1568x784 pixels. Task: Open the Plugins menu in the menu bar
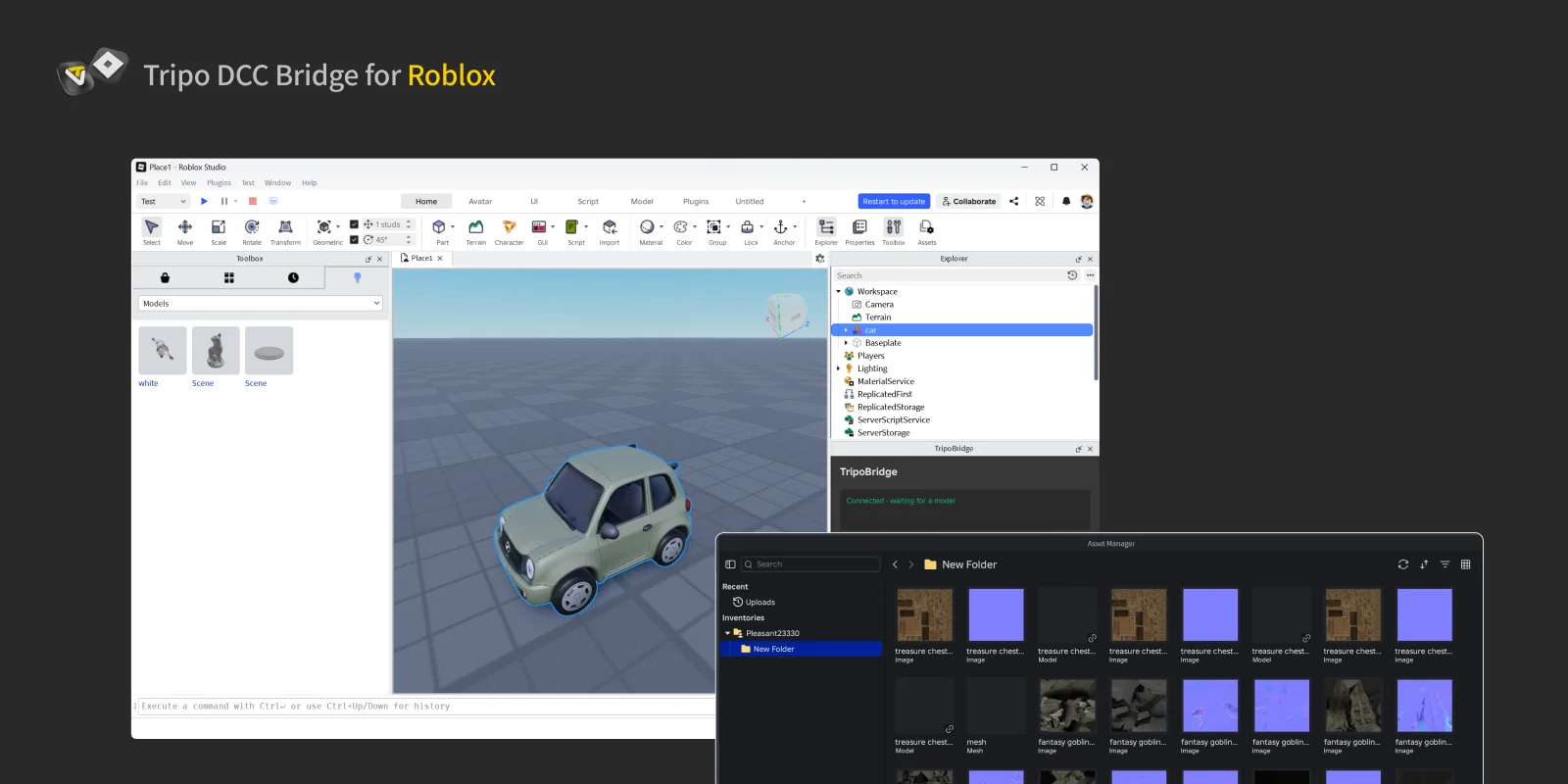(219, 182)
